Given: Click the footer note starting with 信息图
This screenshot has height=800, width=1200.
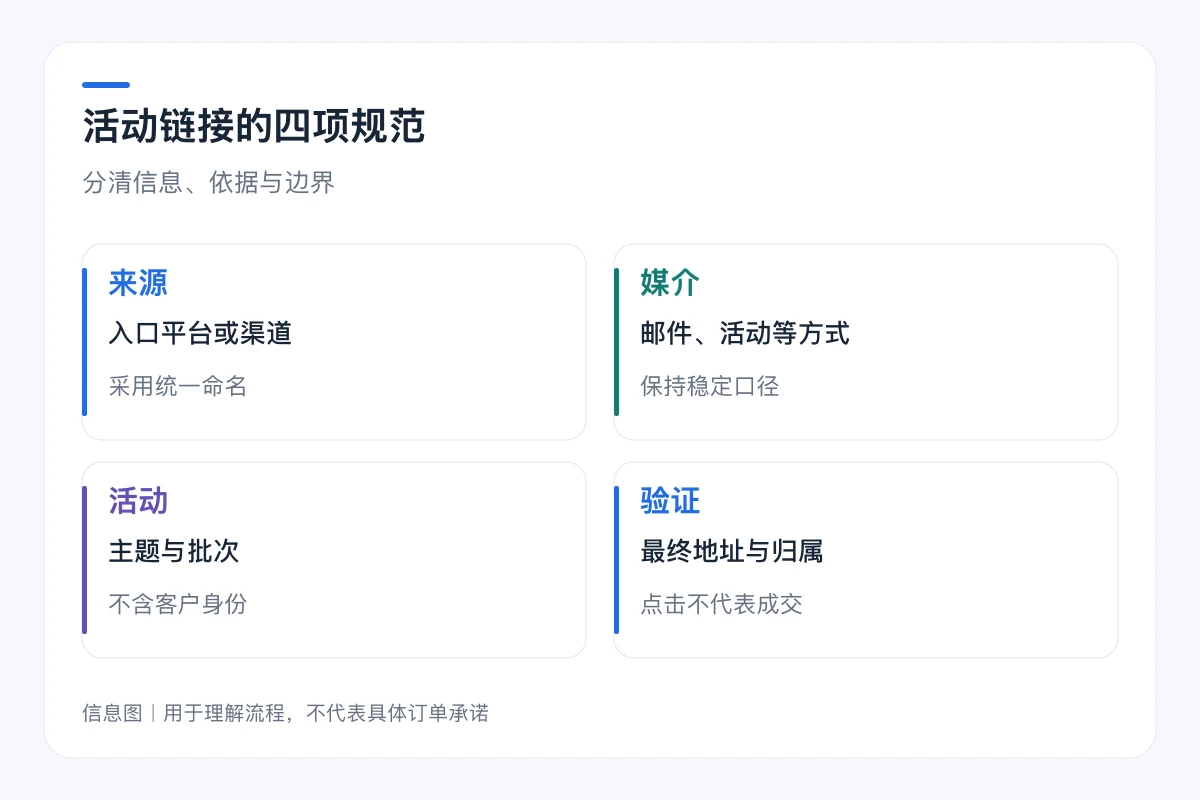Looking at the screenshot, I should [285, 713].
